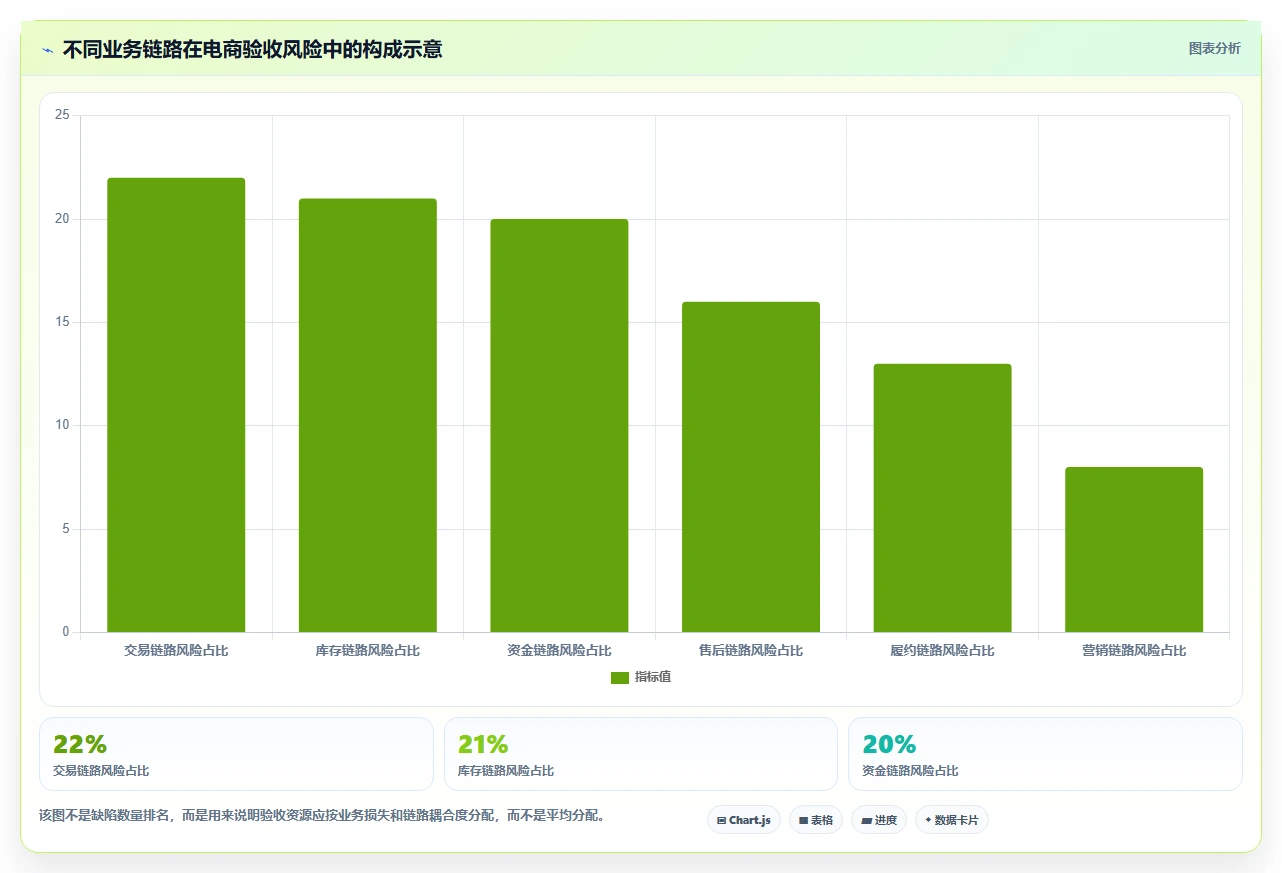Open the 22% 交易链路风险占比 data card
Screen dimensions: 1282x873
coord(236,754)
